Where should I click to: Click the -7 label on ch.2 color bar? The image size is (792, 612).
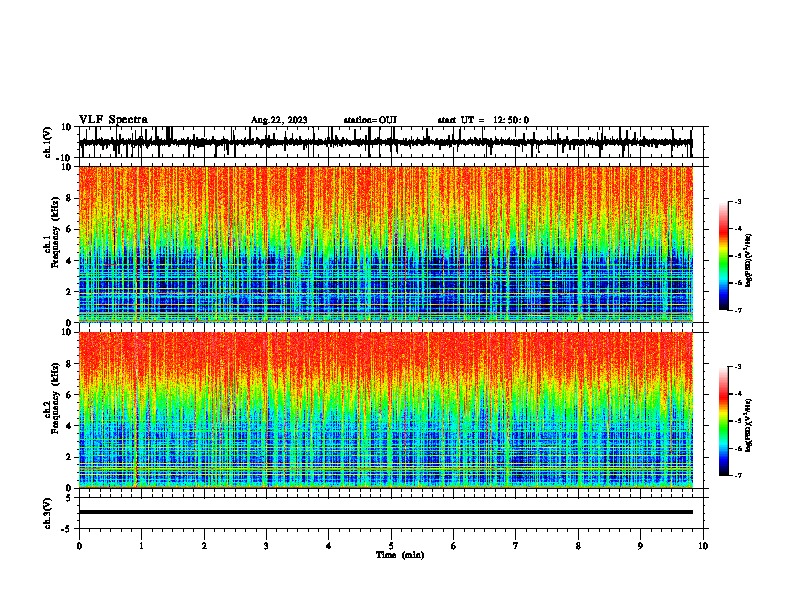(737, 475)
